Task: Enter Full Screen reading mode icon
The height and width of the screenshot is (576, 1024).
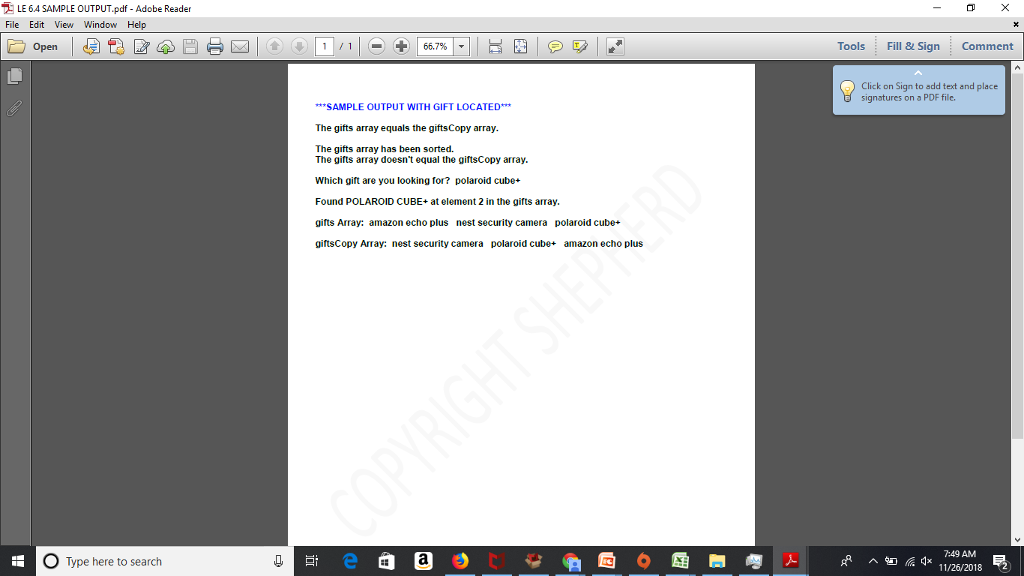Action: [x=613, y=45]
